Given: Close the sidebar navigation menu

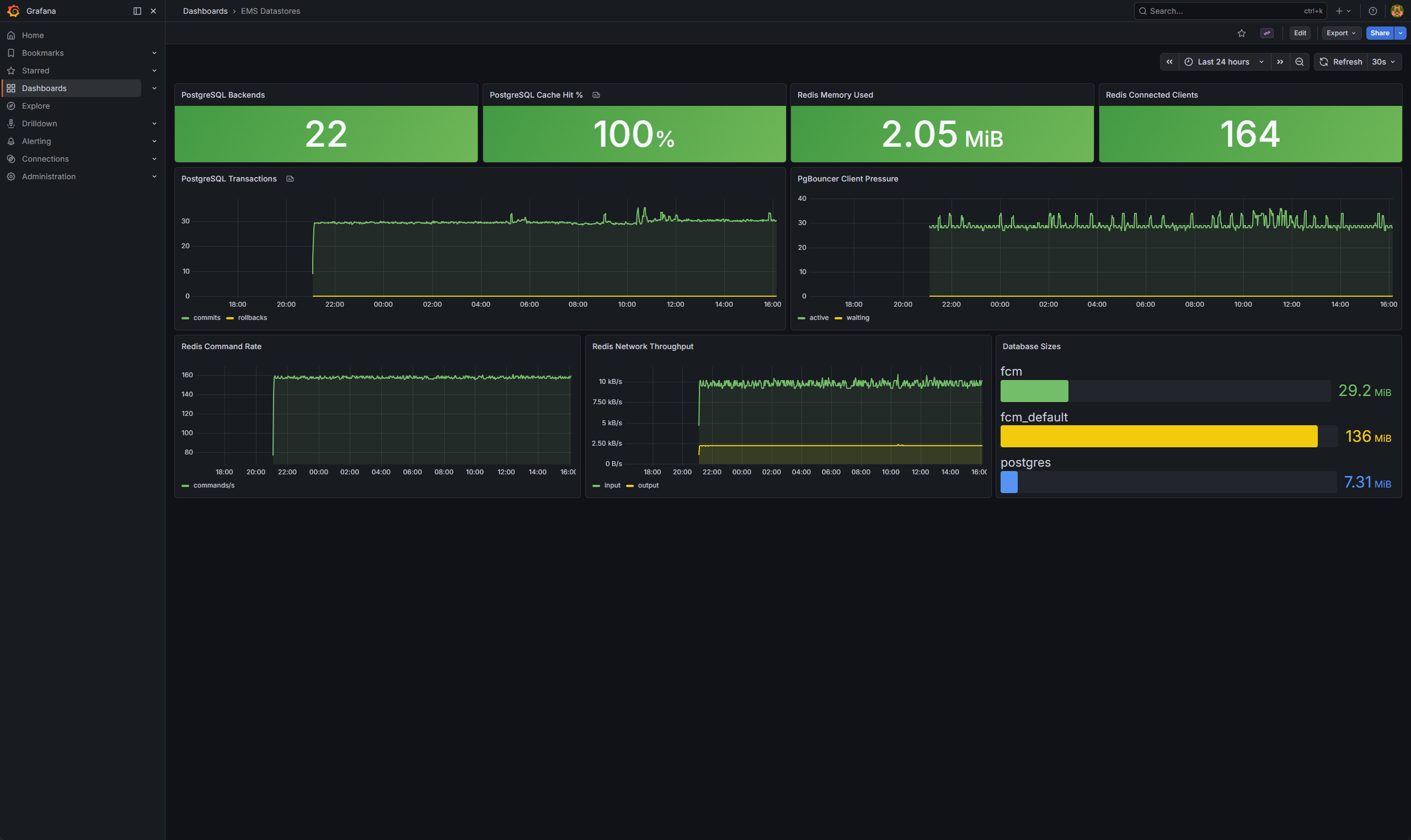Looking at the screenshot, I should pos(153,10).
